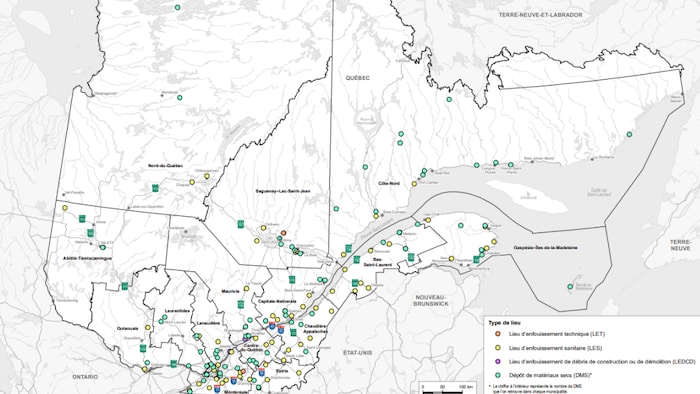Click the Anticosti island label

[x=529, y=196]
